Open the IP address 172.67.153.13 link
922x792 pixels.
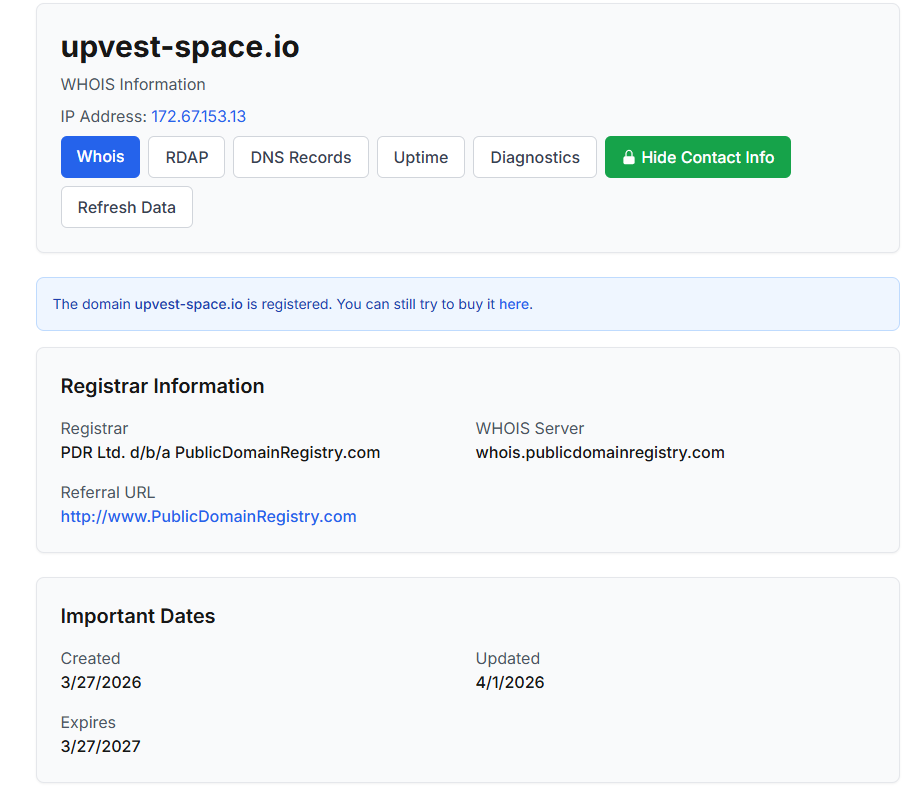pyautogui.click(x=199, y=116)
